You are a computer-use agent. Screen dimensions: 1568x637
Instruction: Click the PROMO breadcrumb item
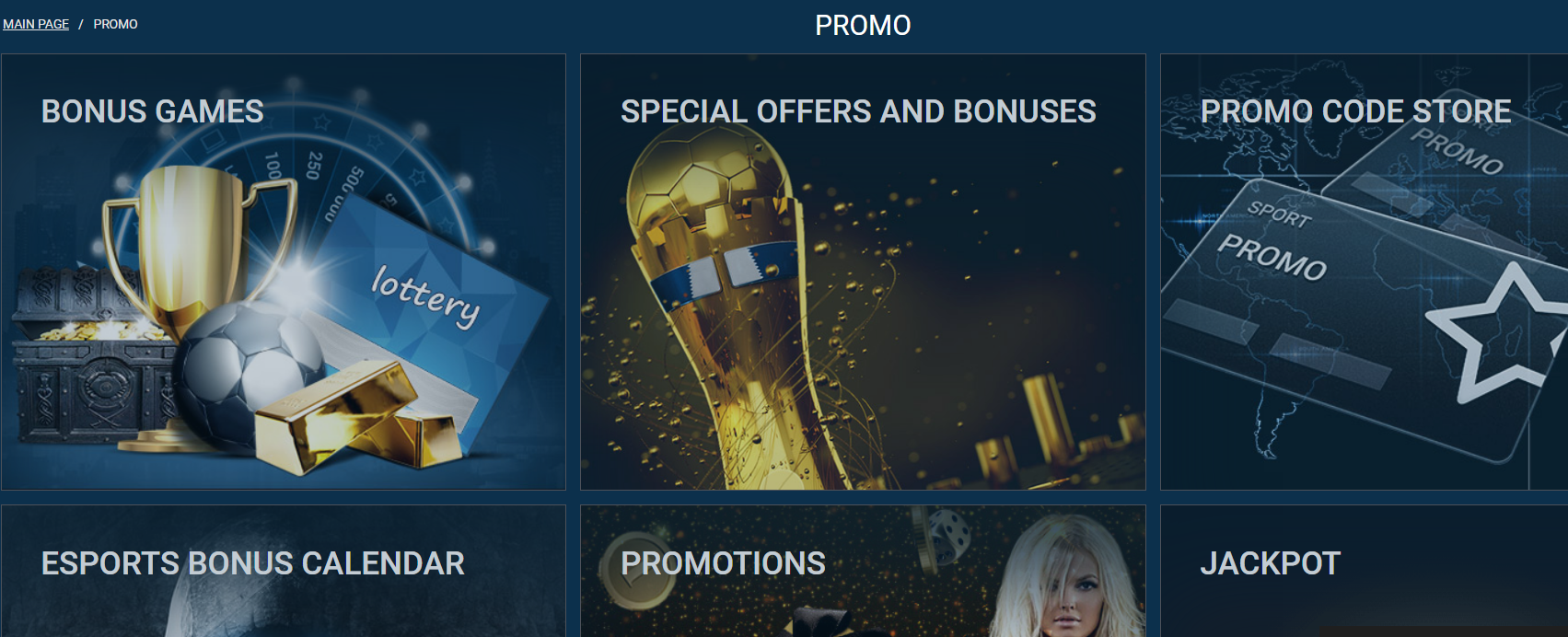pyautogui.click(x=115, y=24)
